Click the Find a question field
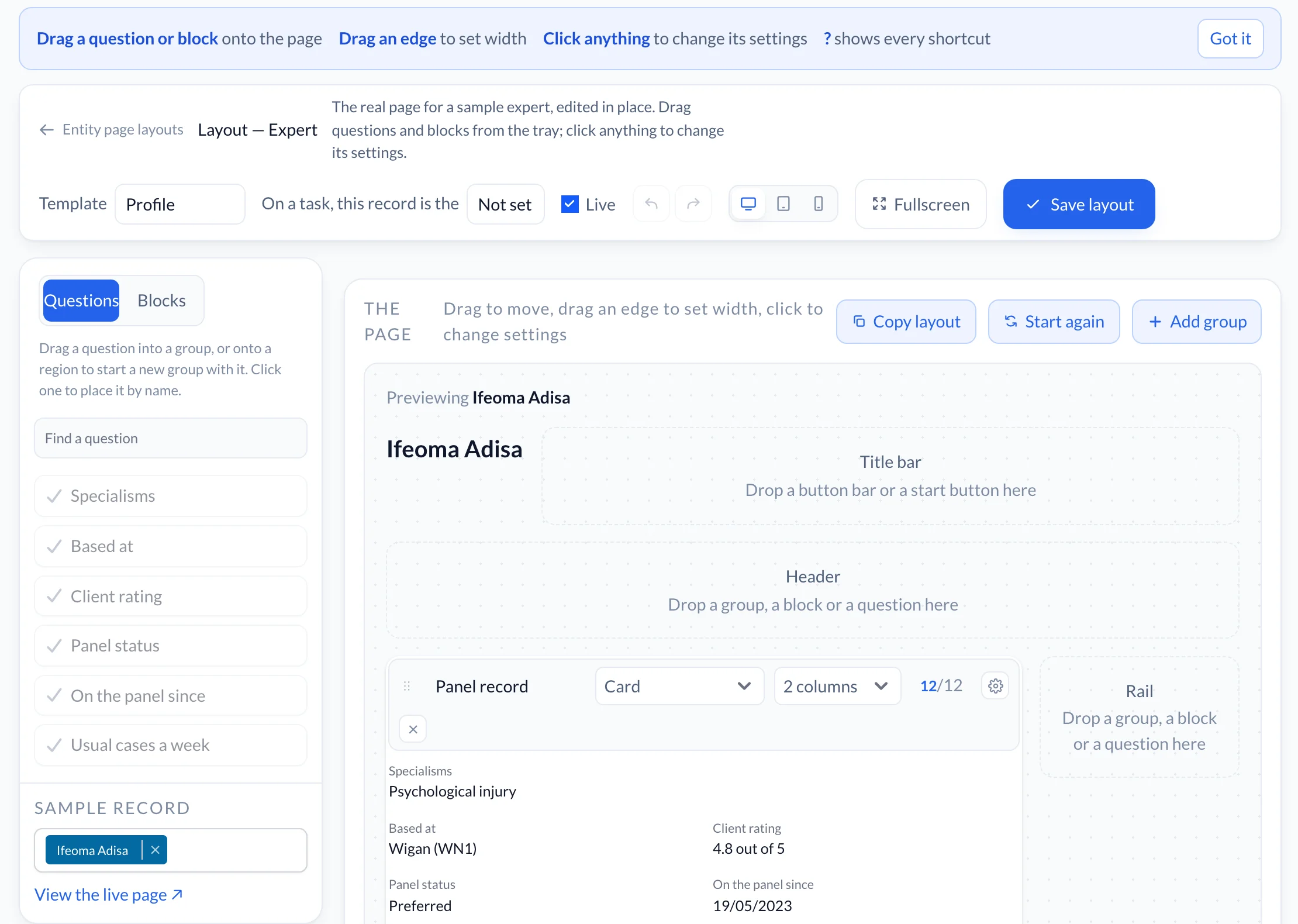Image resolution: width=1298 pixels, height=924 pixels. [x=171, y=438]
